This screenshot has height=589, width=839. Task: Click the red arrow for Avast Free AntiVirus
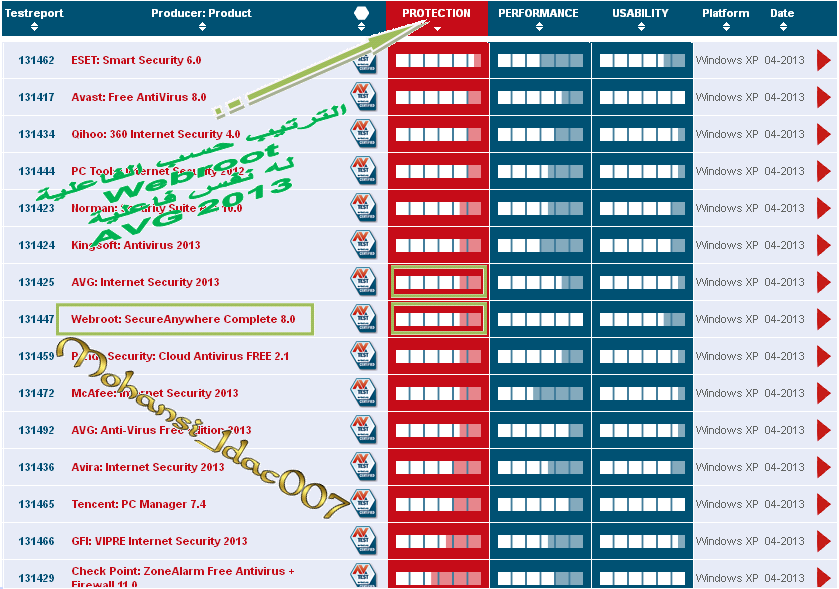point(823,97)
